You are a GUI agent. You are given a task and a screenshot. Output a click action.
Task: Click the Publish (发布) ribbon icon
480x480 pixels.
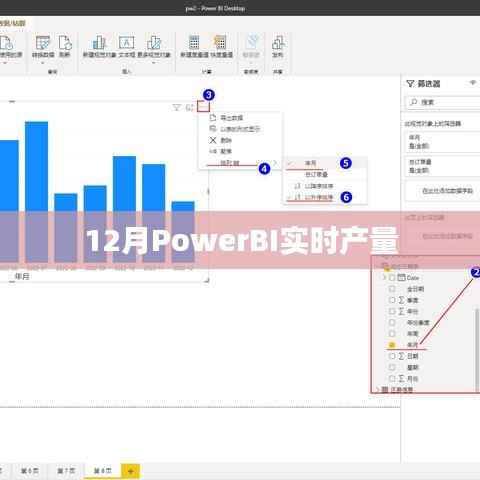click(278, 43)
